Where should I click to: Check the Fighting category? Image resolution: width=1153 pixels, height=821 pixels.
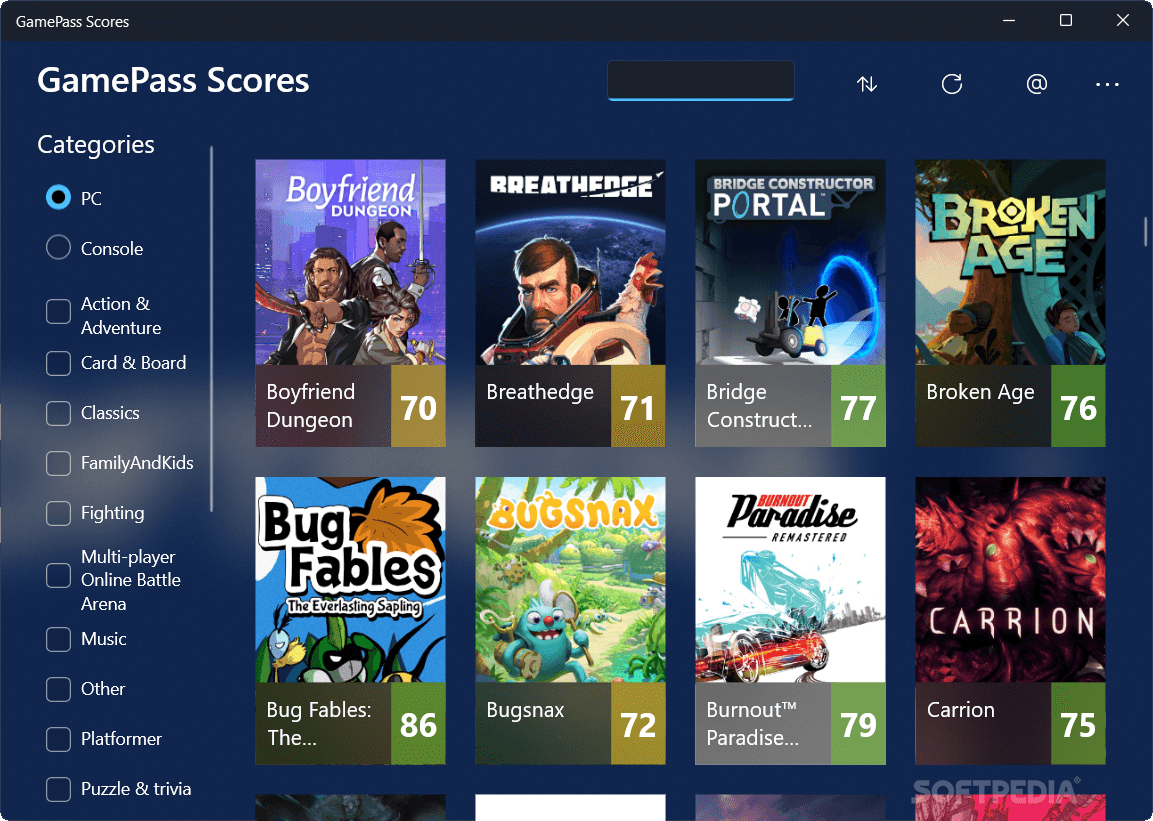pyautogui.click(x=58, y=513)
